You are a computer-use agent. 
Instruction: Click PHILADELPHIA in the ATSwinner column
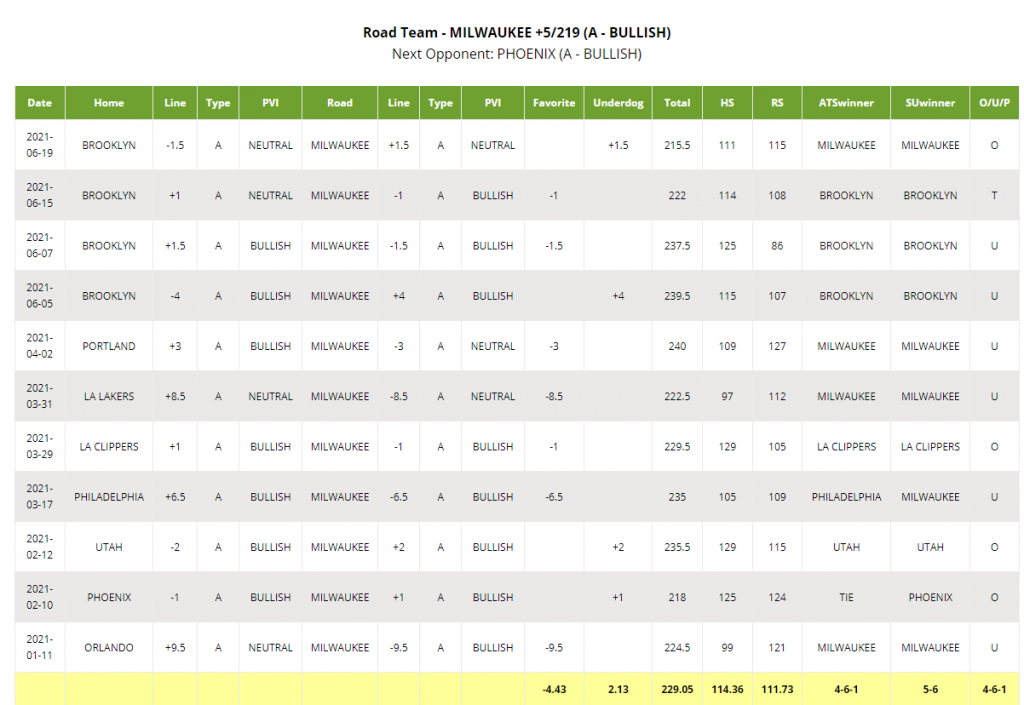point(846,497)
